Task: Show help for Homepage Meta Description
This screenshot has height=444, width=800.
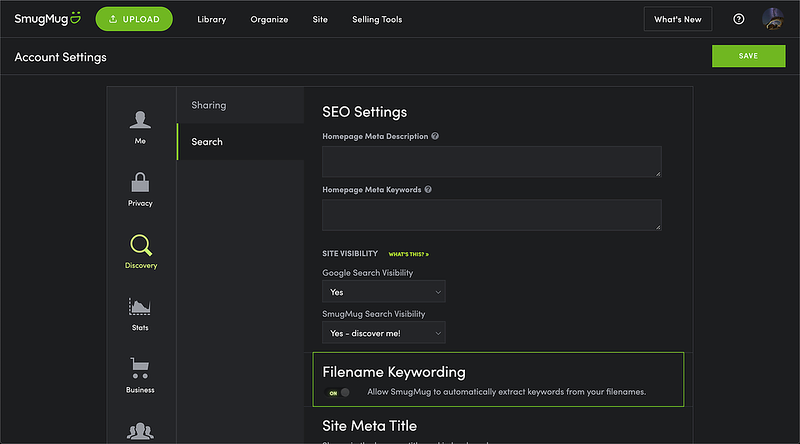Action: tap(435, 136)
